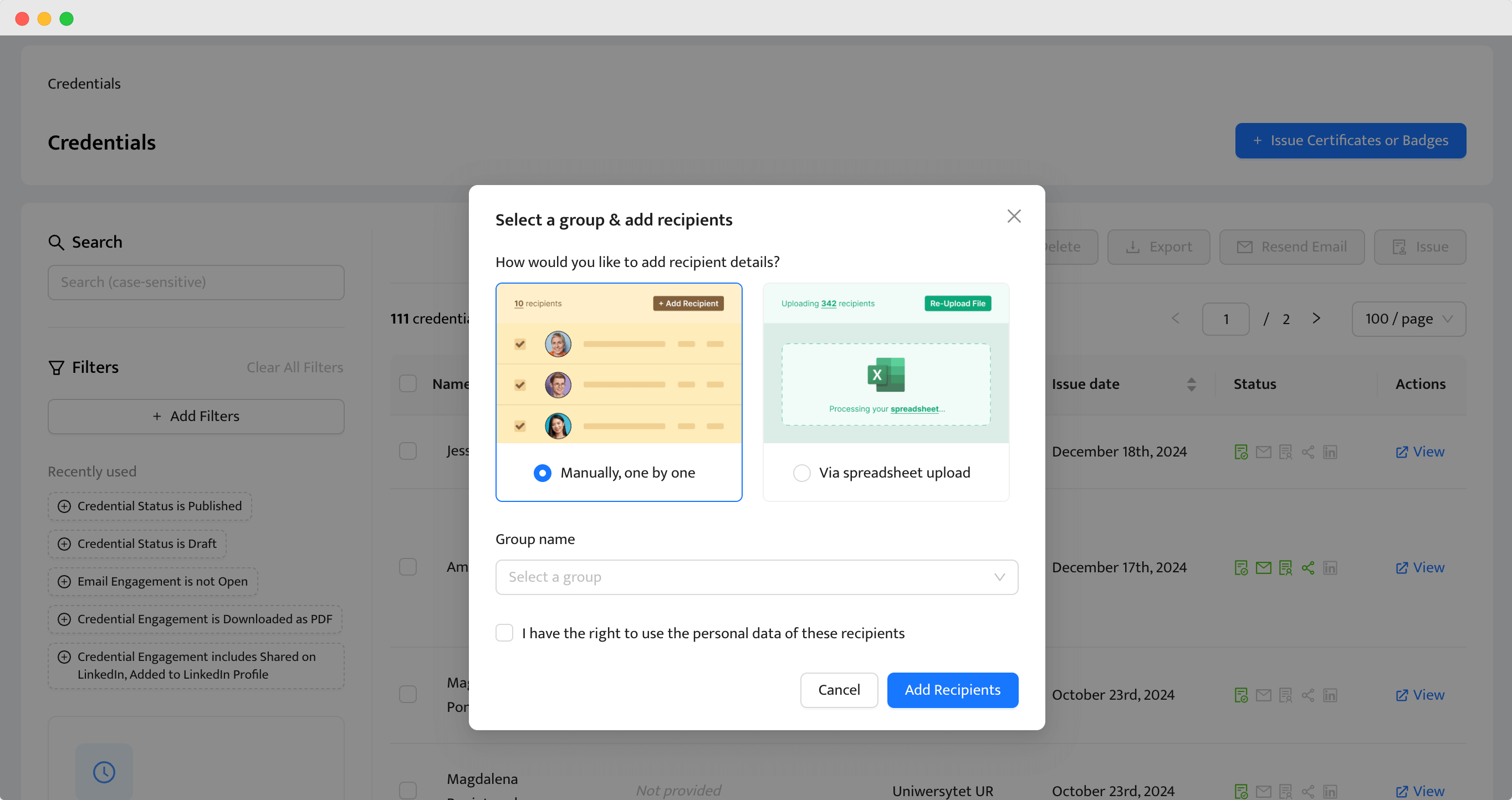Select Manually, one by one radio option
This screenshot has height=800, width=1512.
point(543,473)
